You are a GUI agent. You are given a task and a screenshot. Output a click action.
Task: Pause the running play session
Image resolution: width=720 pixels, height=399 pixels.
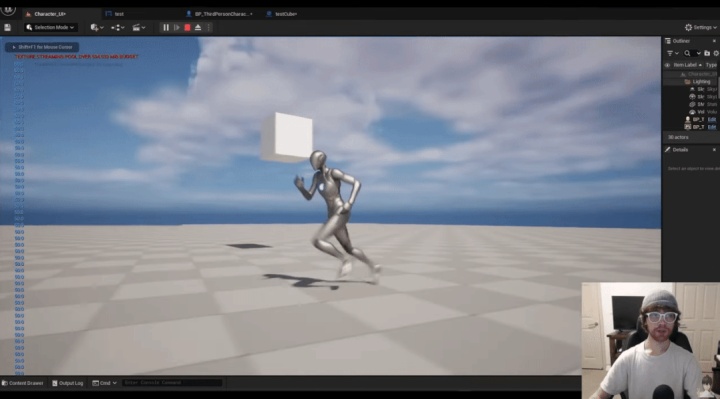(x=166, y=28)
